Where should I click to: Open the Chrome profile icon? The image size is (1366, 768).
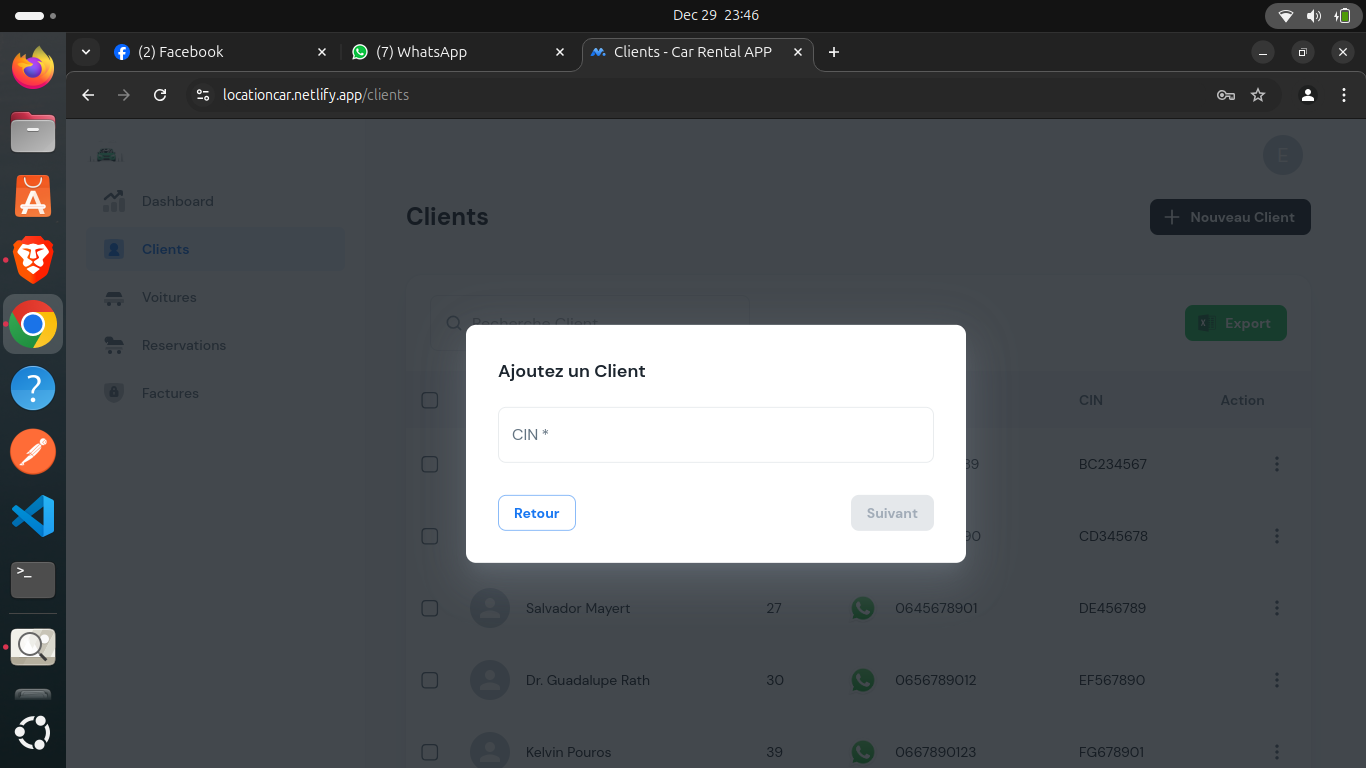pos(1308,95)
